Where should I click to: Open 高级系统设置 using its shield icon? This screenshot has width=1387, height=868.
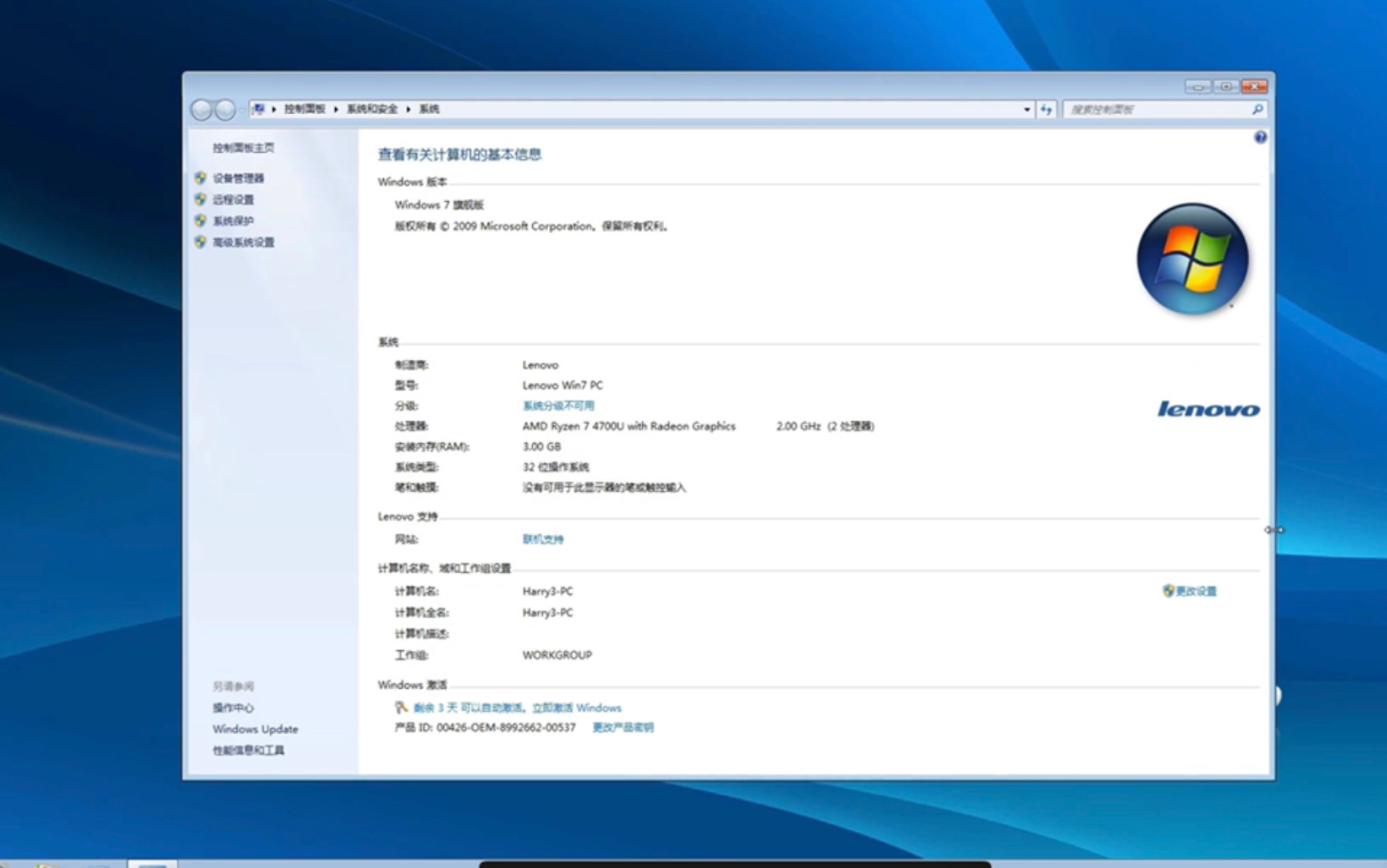point(199,241)
